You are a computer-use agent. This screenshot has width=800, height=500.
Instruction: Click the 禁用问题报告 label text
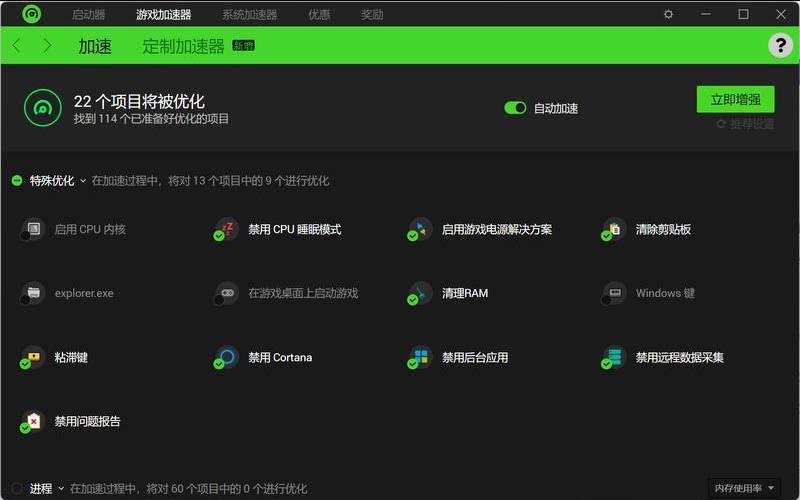87,421
